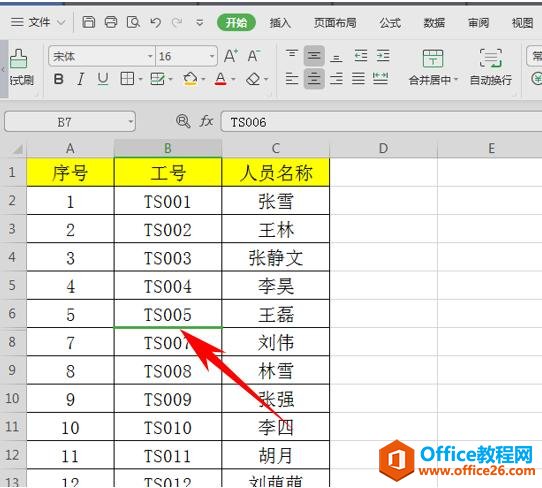This screenshot has height=488, width=542.
Task: Expand the quick access toolbar customization arrow
Action: (x=199, y=23)
